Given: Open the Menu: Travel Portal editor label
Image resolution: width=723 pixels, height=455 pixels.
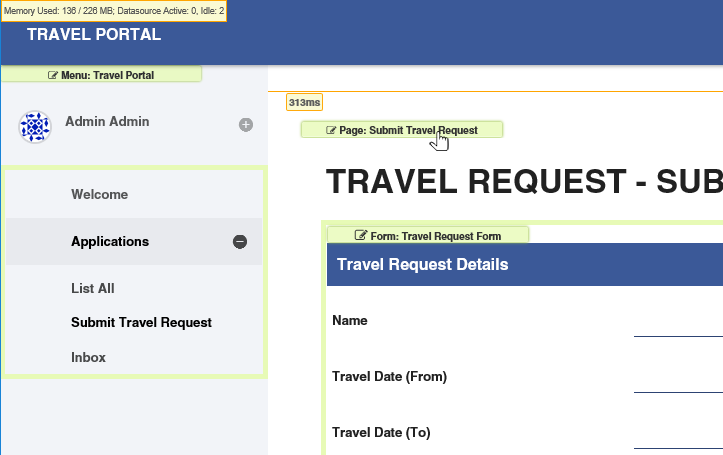Looking at the screenshot, I should (x=108, y=75).
